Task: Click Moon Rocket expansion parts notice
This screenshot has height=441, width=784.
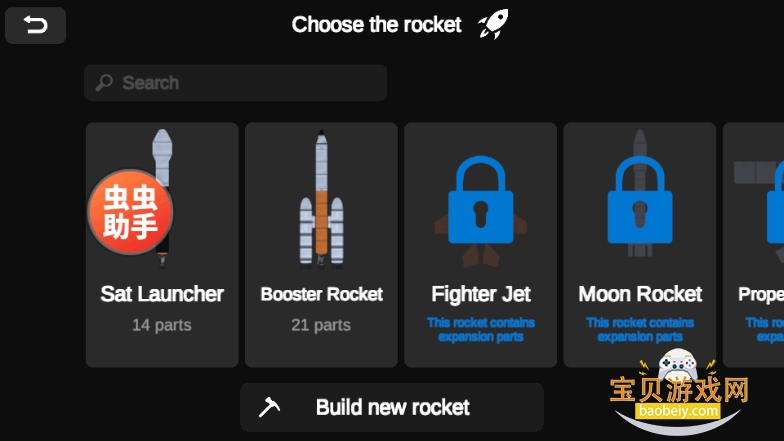Action: coord(640,329)
